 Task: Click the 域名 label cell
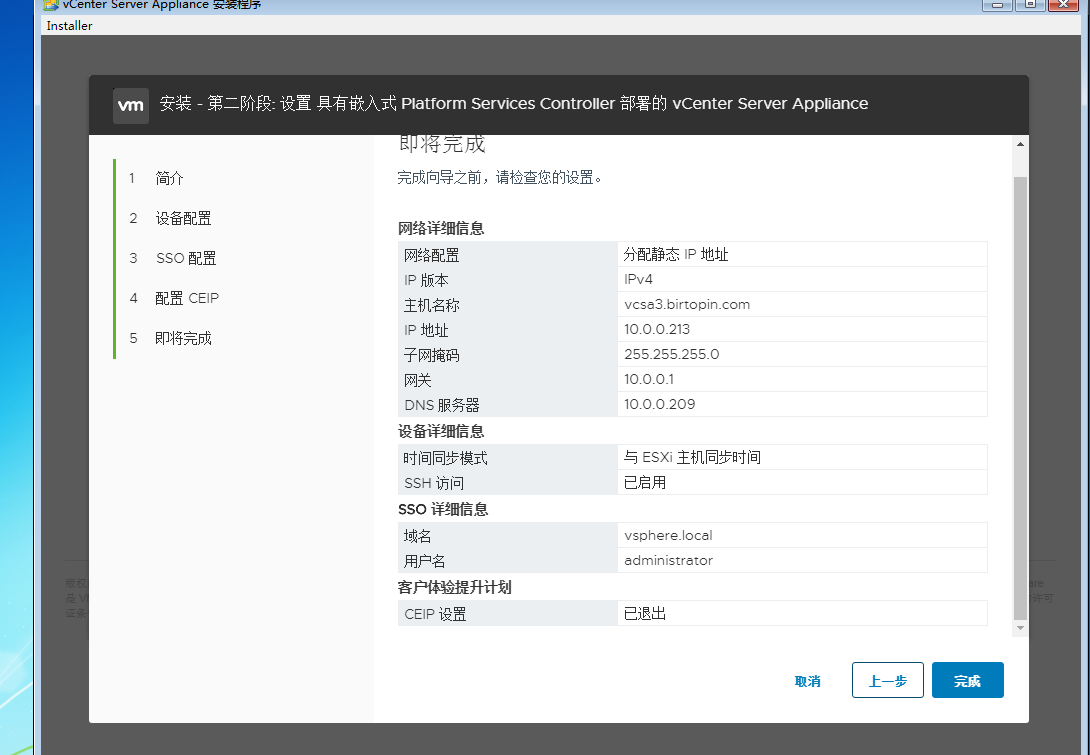pyautogui.click(x=507, y=535)
